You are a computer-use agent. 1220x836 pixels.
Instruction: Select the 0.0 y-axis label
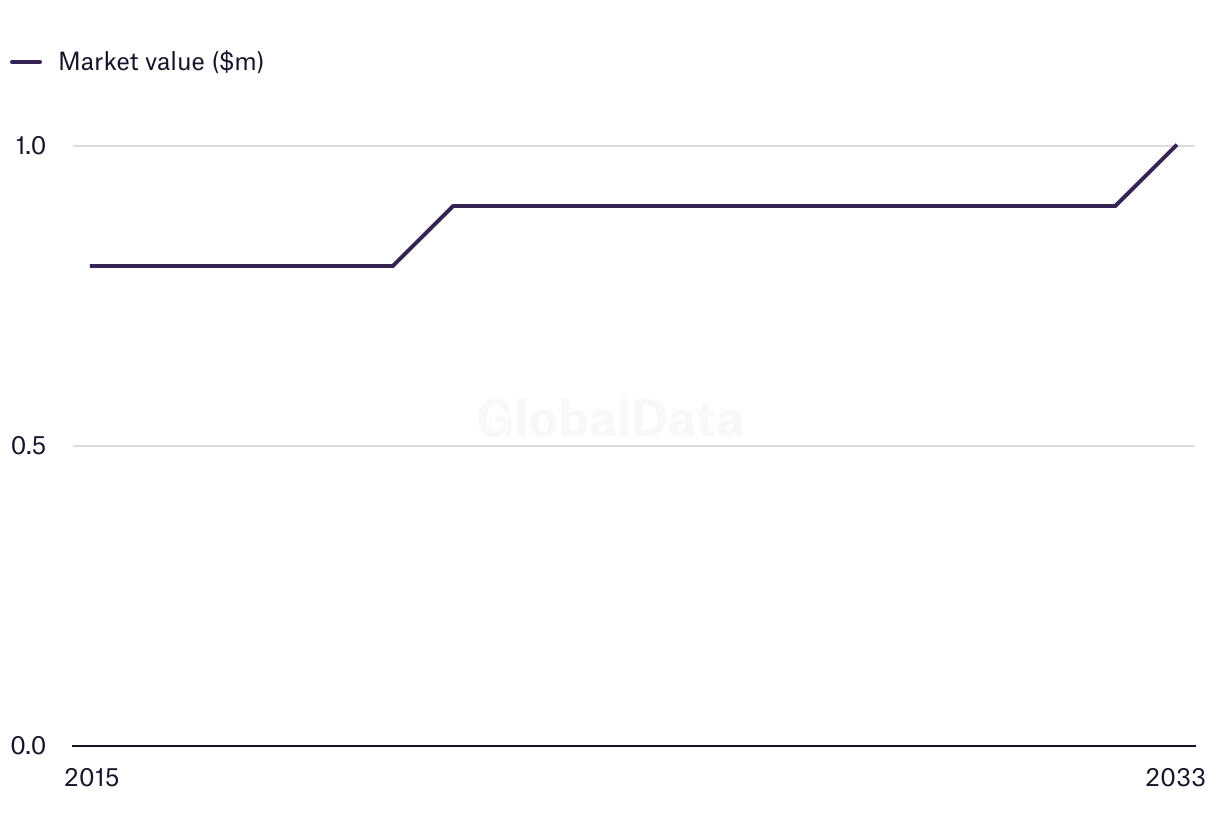[30, 746]
